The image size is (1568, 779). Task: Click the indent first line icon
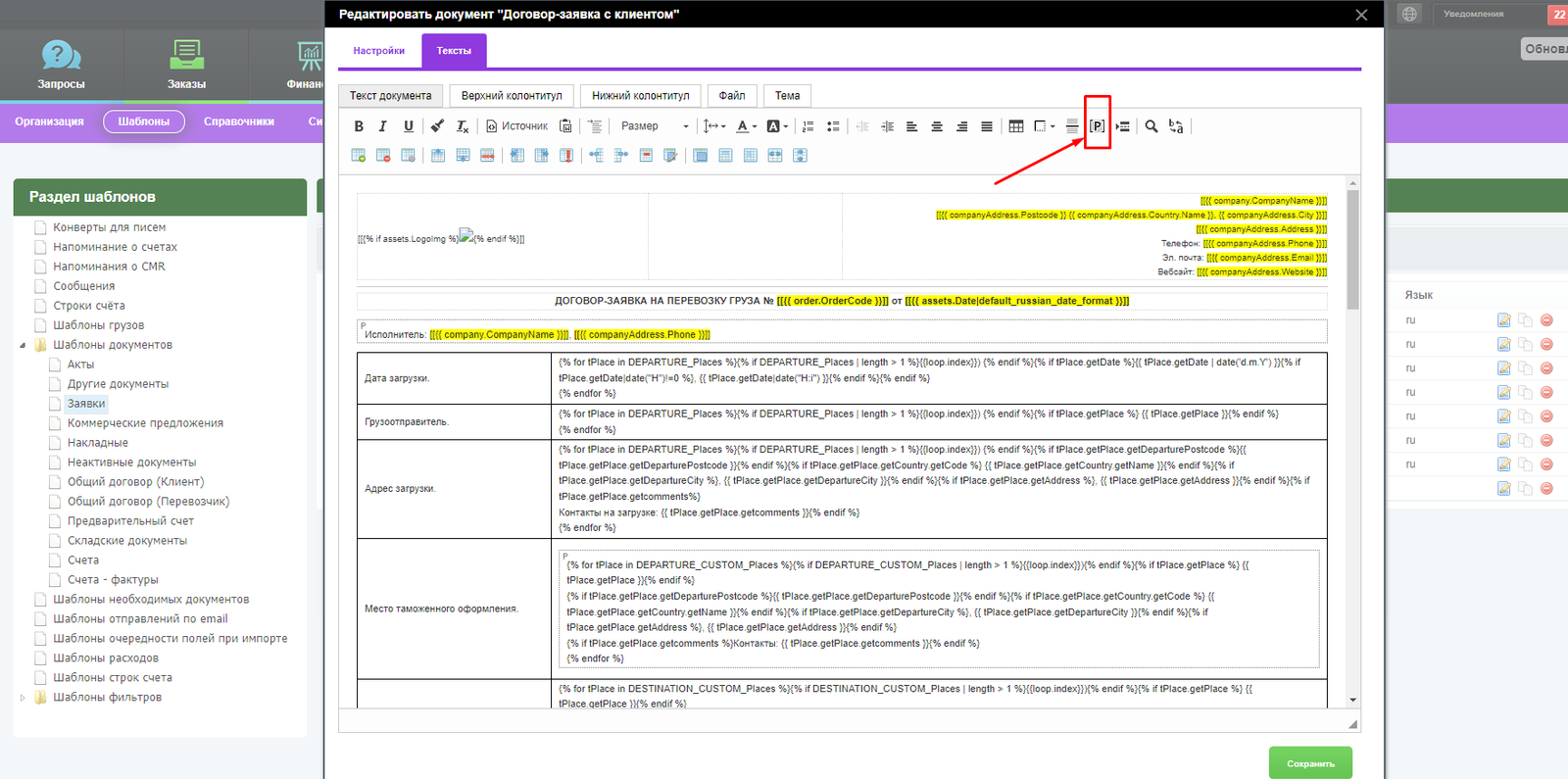pos(595,126)
